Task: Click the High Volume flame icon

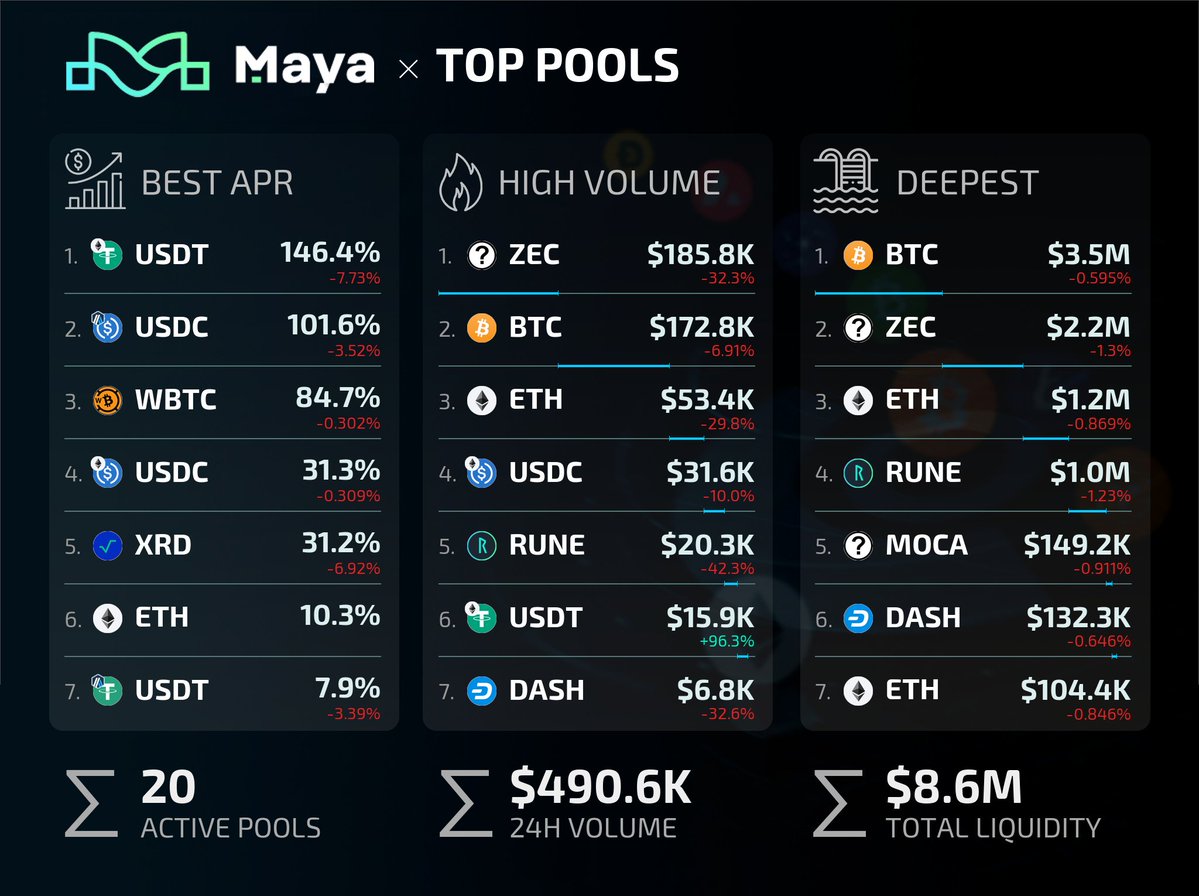Action: click(x=462, y=182)
